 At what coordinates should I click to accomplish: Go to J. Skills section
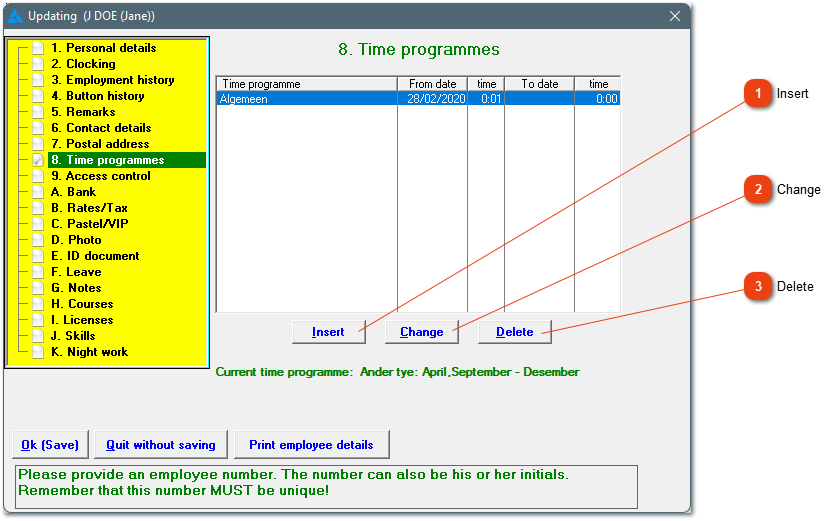(x=73, y=336)
